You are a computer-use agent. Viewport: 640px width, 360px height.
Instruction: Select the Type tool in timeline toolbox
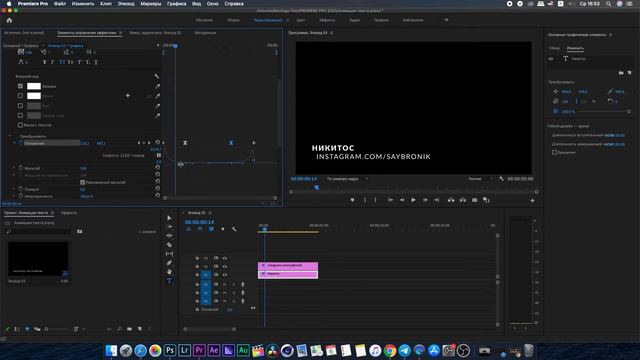[169, 281]
